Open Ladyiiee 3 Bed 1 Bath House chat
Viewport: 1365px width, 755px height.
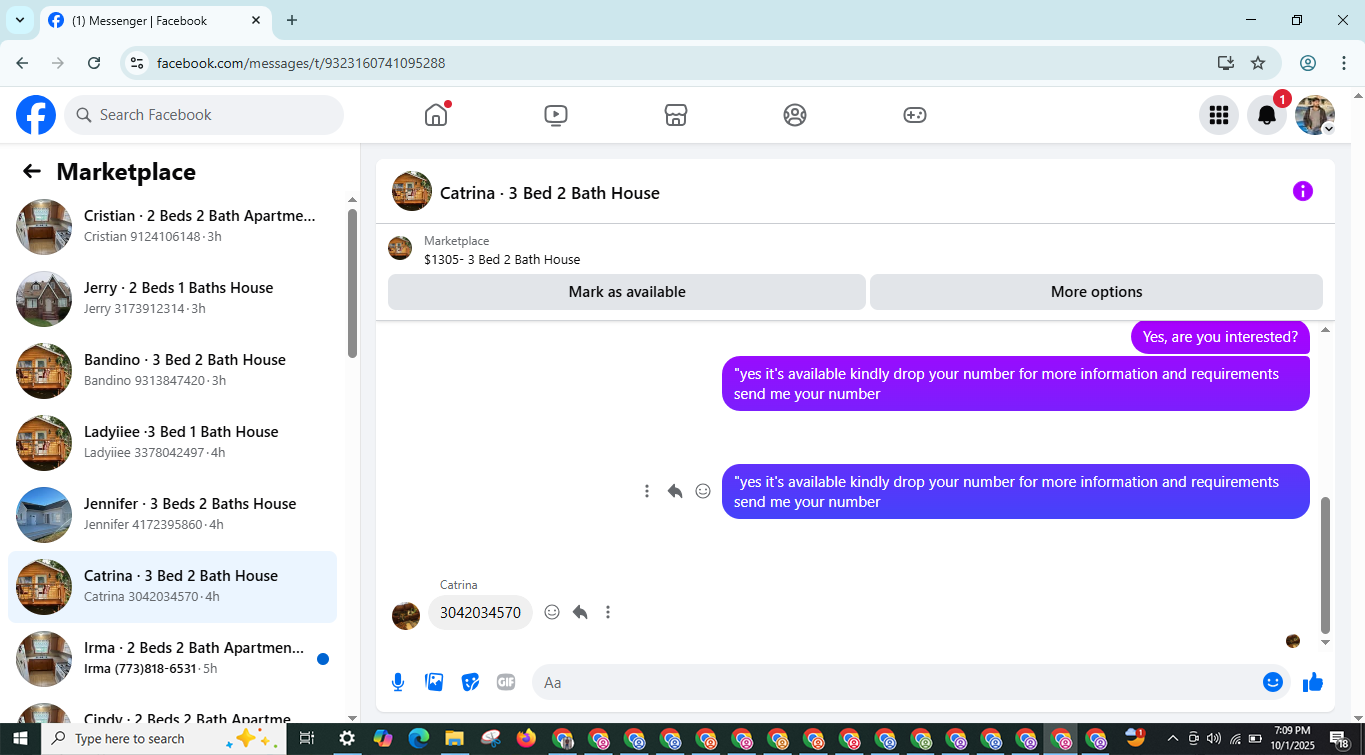[x=172, y=443]
